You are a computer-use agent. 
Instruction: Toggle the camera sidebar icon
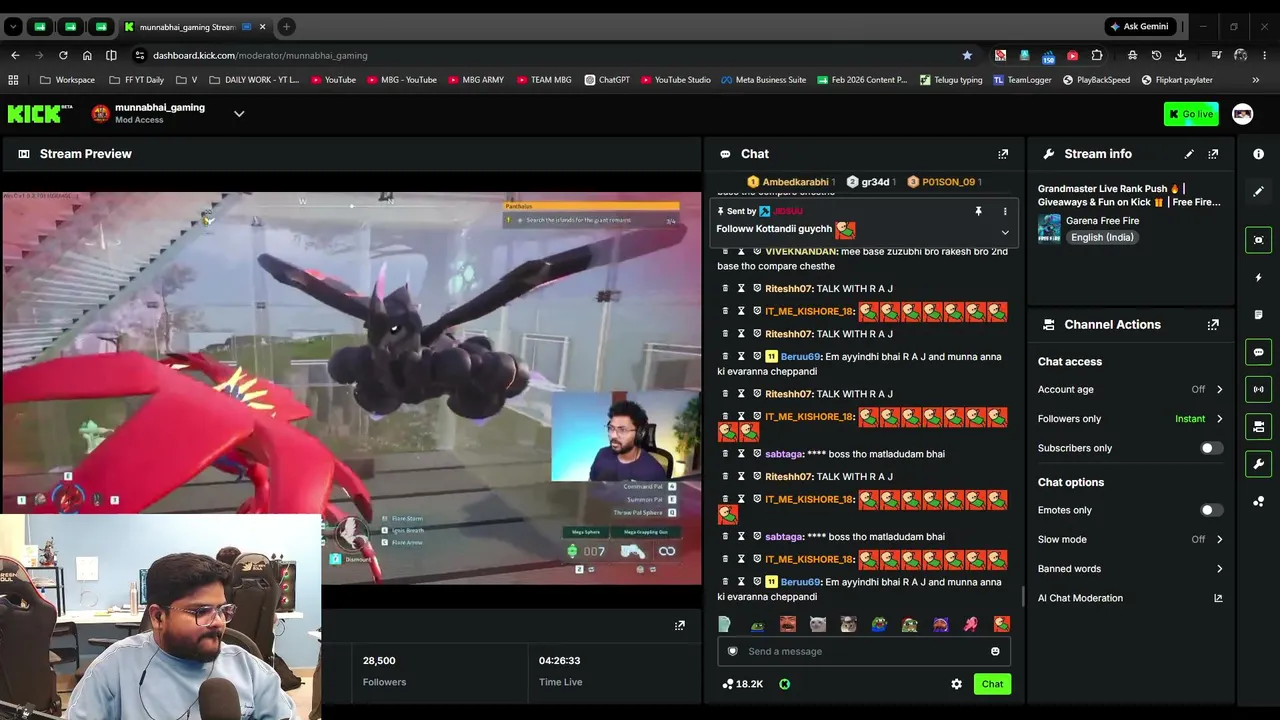coord(1258,427)
